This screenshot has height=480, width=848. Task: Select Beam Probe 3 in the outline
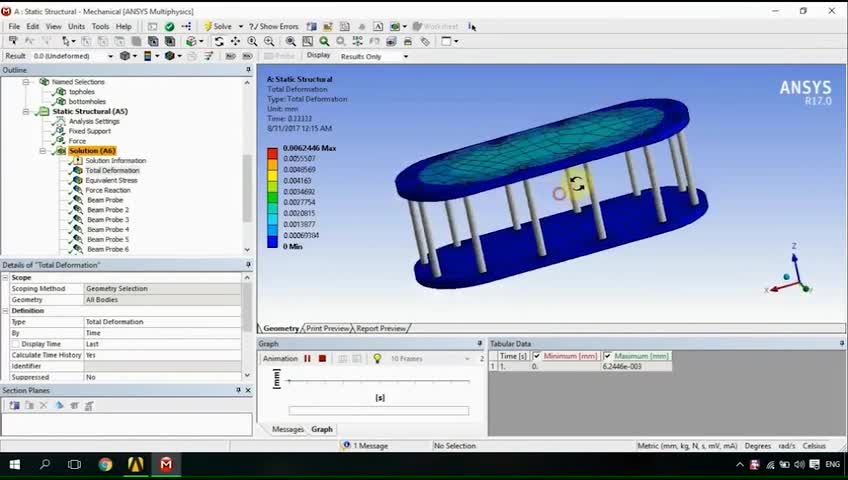(108, 219)
